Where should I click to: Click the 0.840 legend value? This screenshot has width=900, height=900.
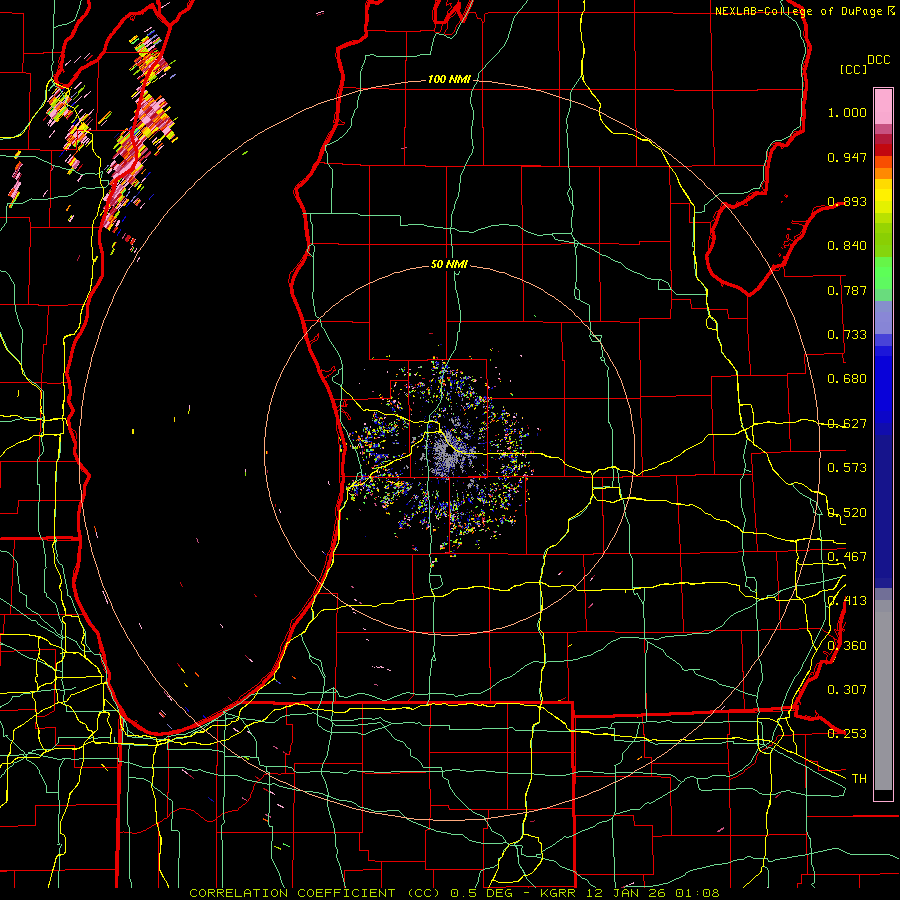[x=847, y=246]
